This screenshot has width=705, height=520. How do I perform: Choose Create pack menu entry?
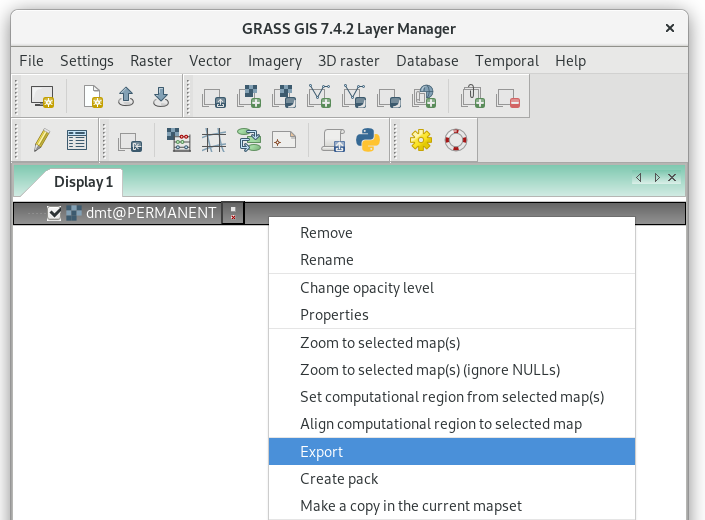point(452,479)
